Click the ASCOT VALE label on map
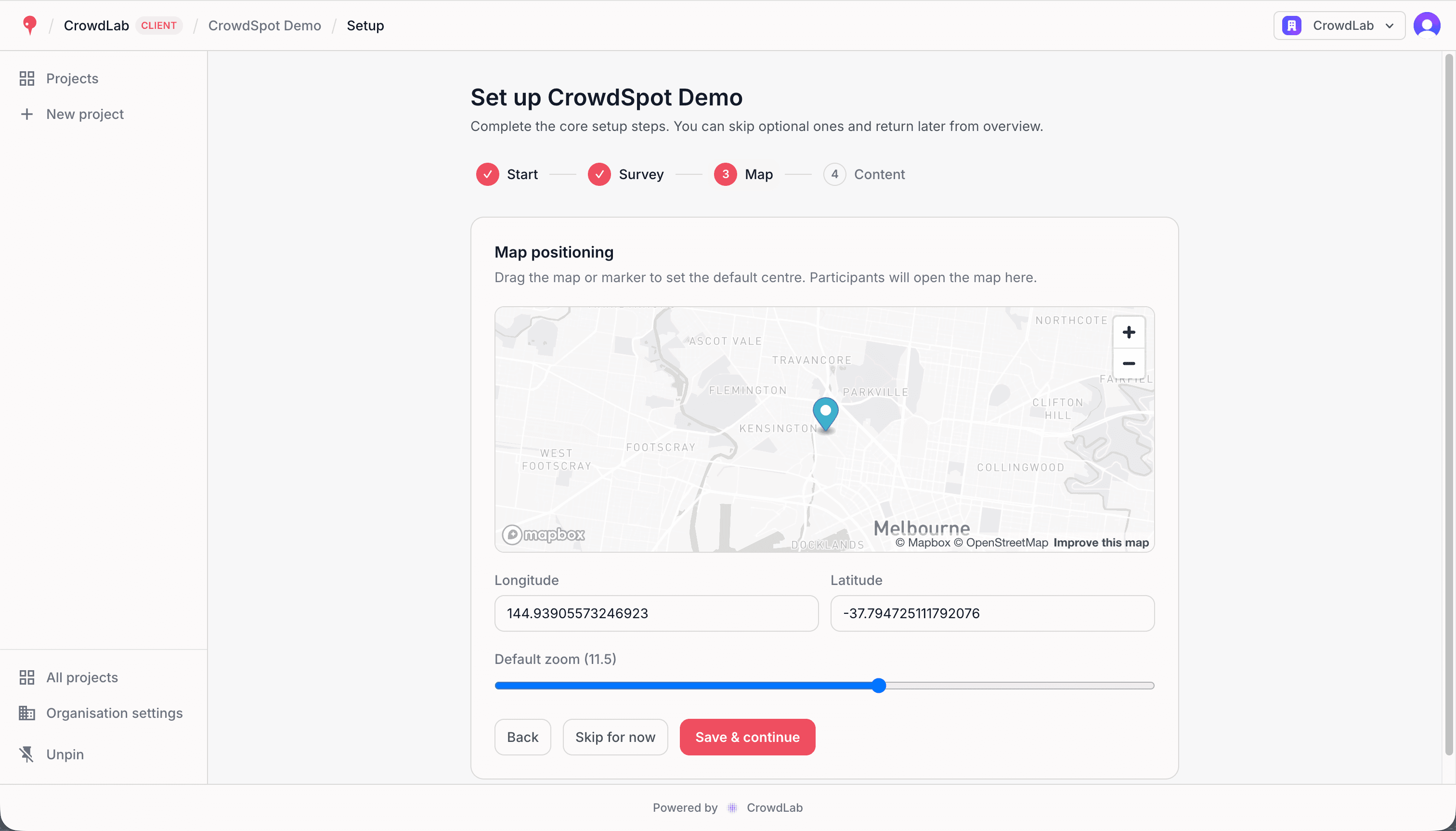The width and height of the screenshot is (1456, 831). [x=726, y=341]
